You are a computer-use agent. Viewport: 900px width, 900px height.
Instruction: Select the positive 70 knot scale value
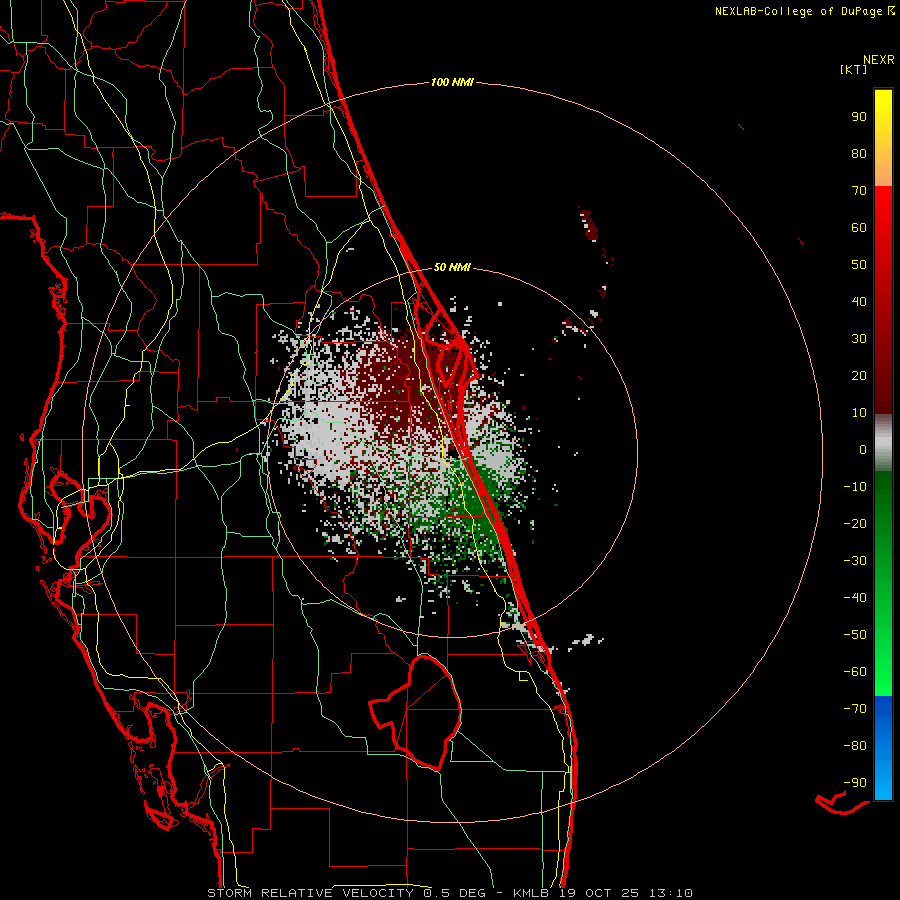click(859, 191)
